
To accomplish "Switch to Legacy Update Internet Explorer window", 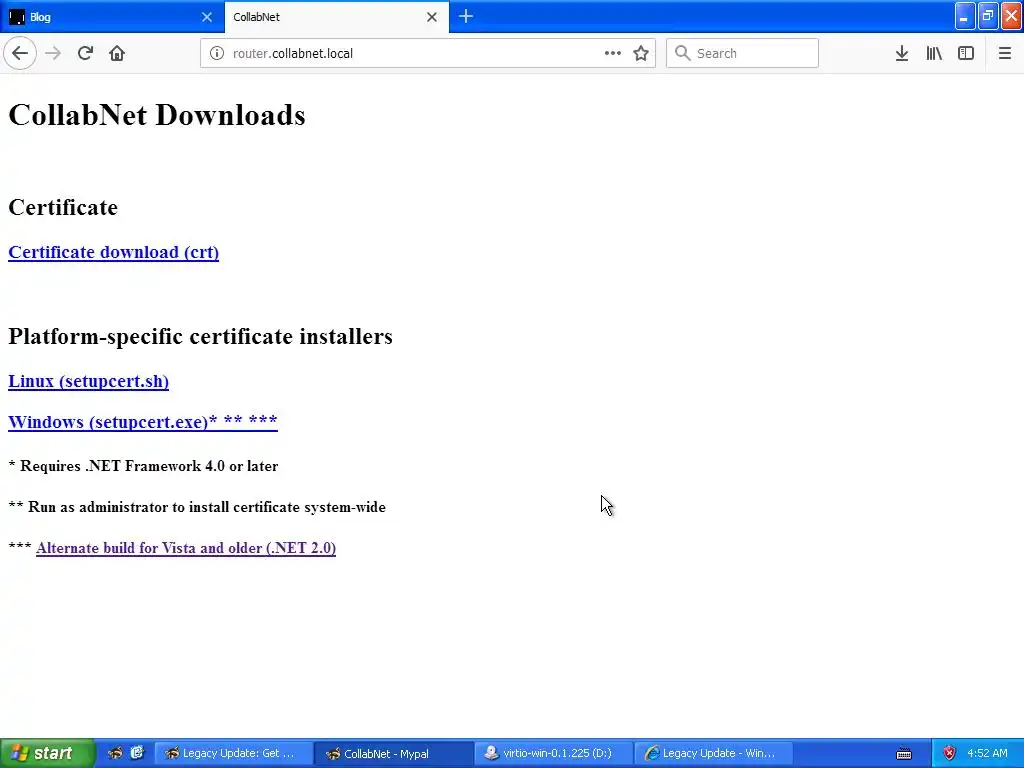I will coord(714,753).
